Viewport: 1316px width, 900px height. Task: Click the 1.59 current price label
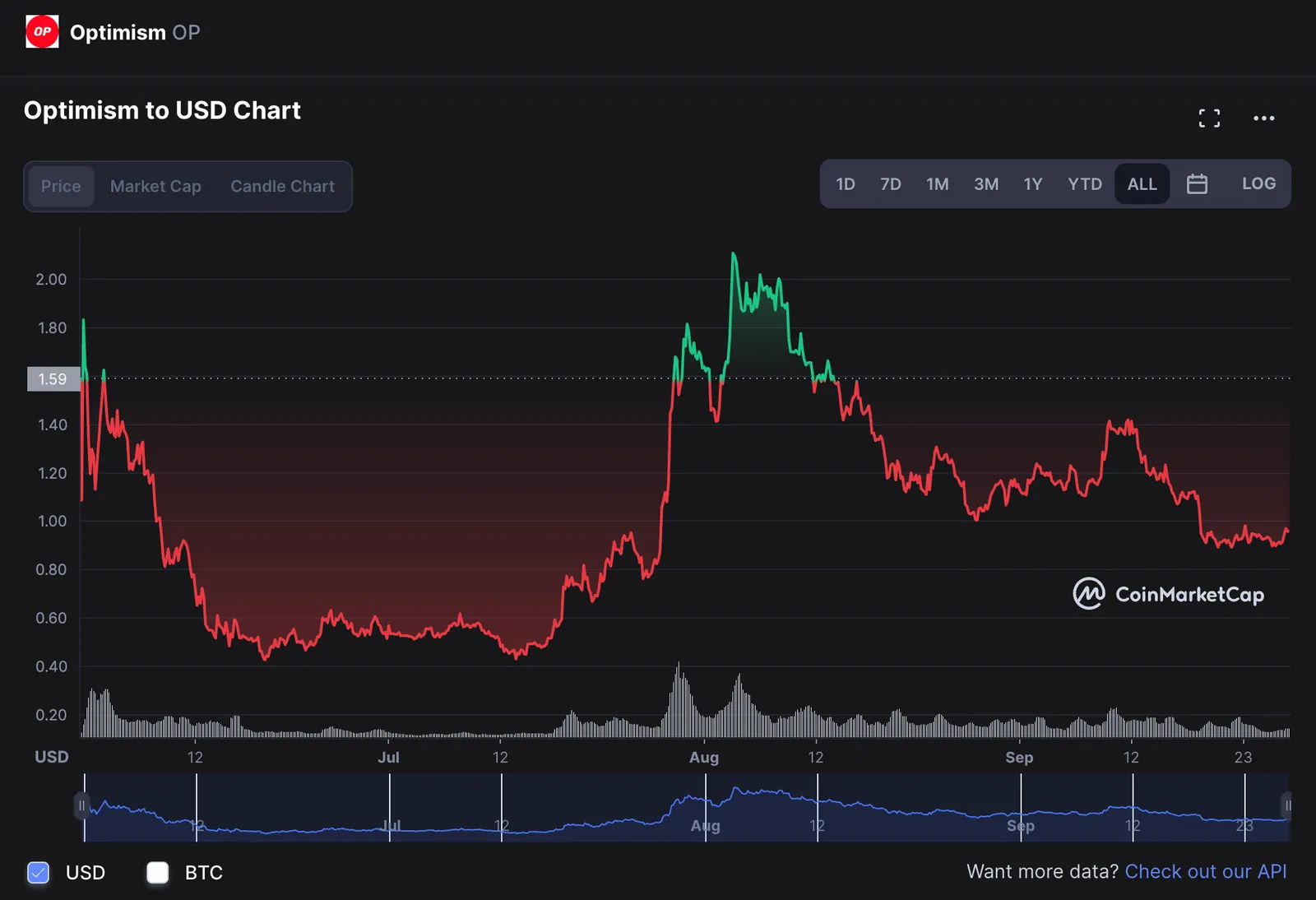pos(53,378)
